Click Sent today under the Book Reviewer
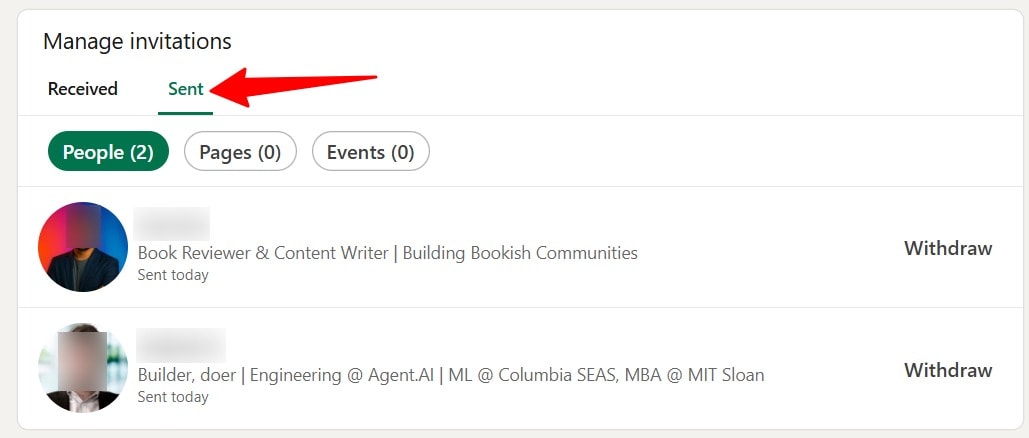The width and height of the screenshot is (1029, 438). coord(173,275)
